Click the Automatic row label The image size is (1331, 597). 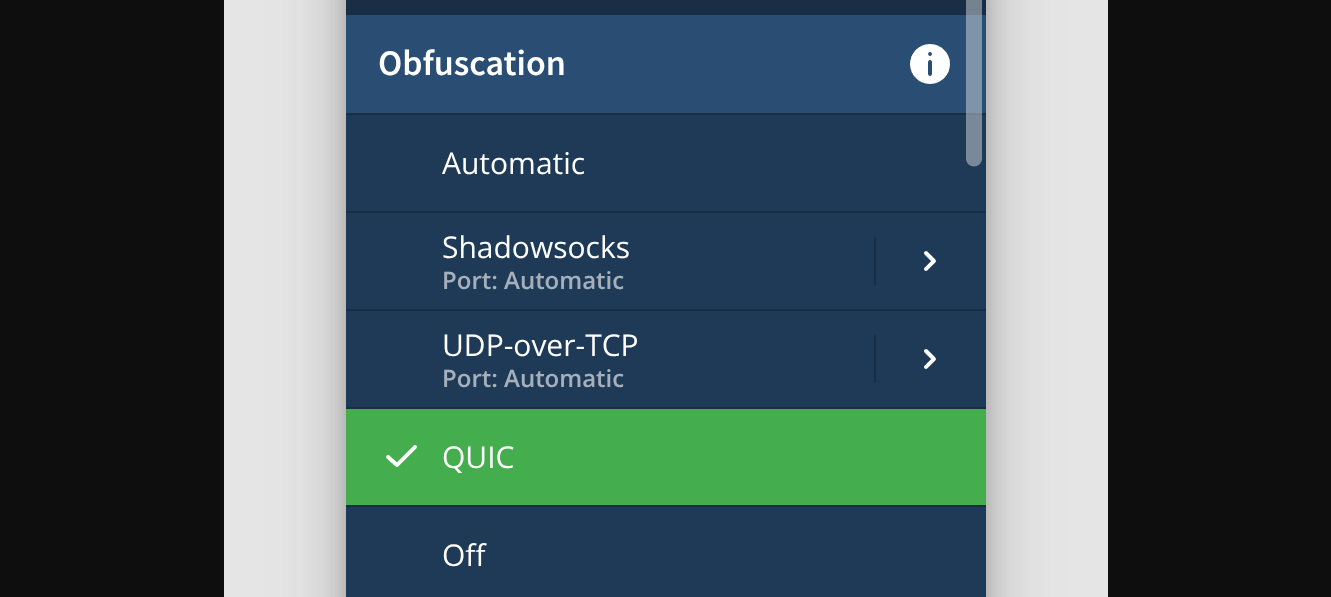point(513,163)
